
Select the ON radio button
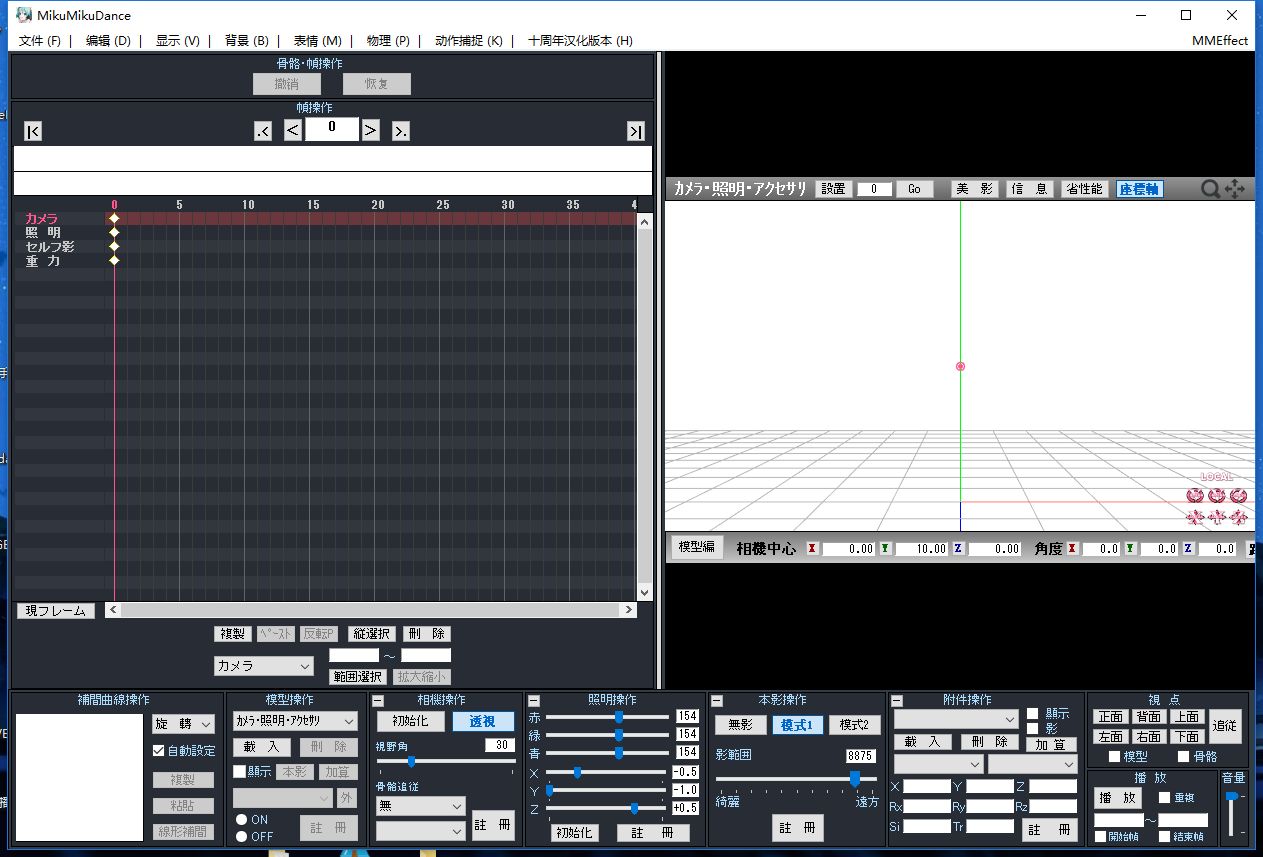point(241,820)
